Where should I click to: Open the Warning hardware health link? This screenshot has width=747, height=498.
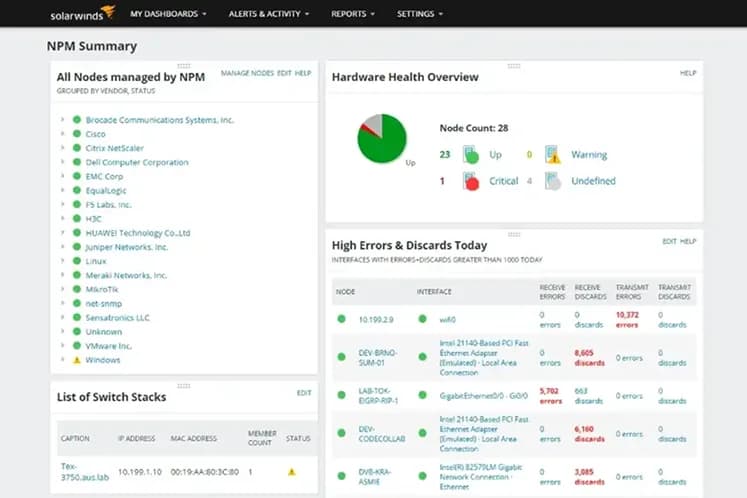(589, 154)
